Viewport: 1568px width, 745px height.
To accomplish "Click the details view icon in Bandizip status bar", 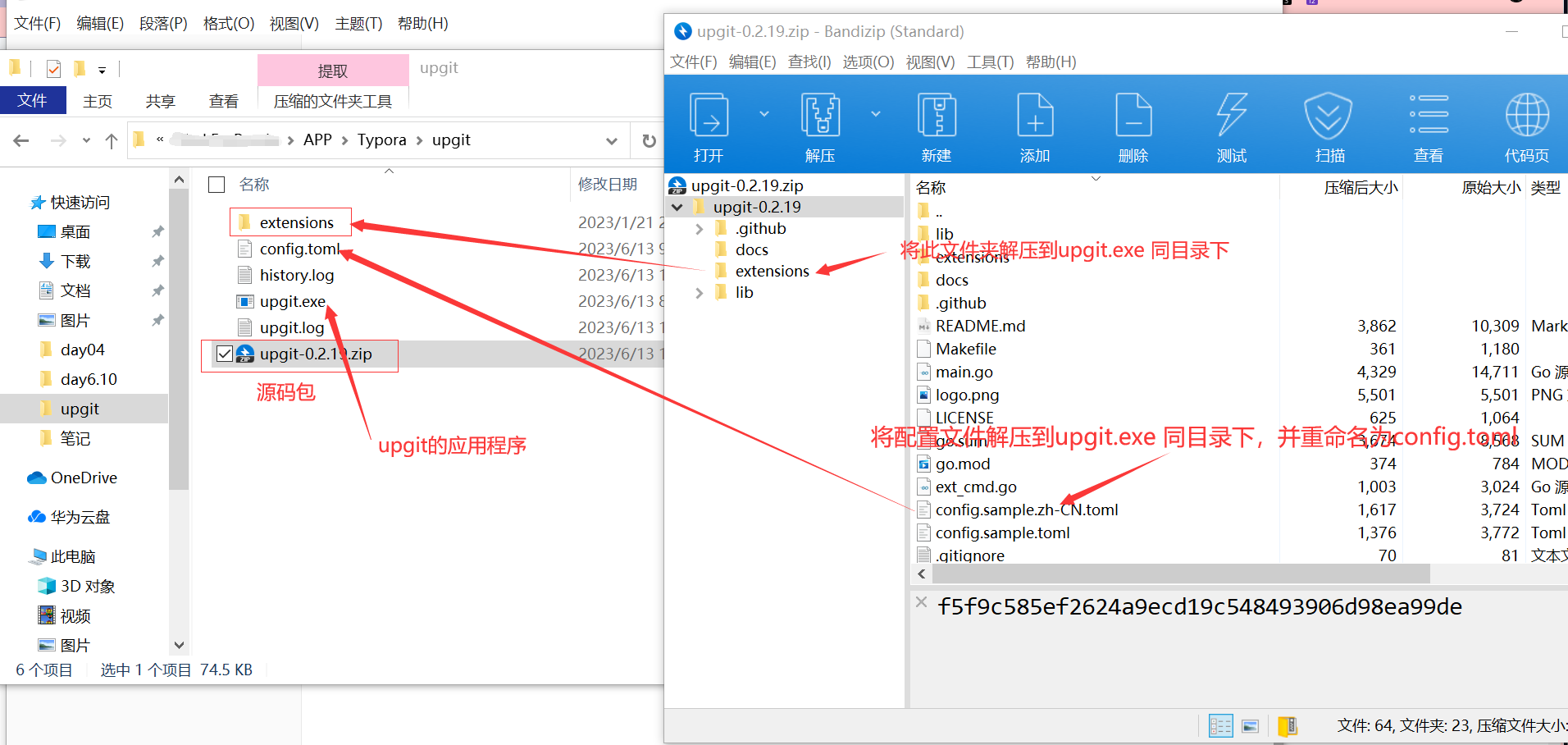I will pos(1220,726).
